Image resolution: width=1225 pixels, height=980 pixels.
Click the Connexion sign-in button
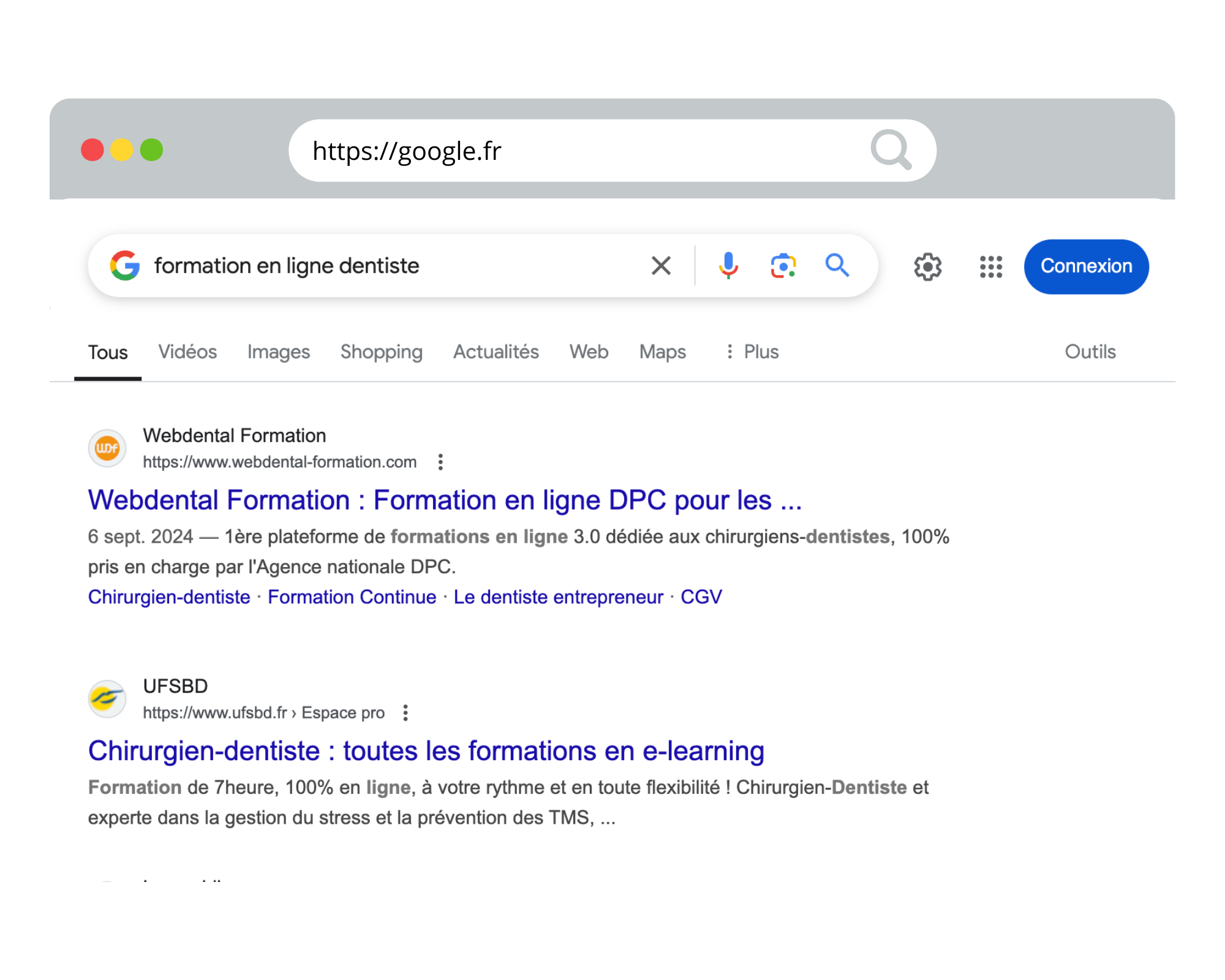[1086, 266]
